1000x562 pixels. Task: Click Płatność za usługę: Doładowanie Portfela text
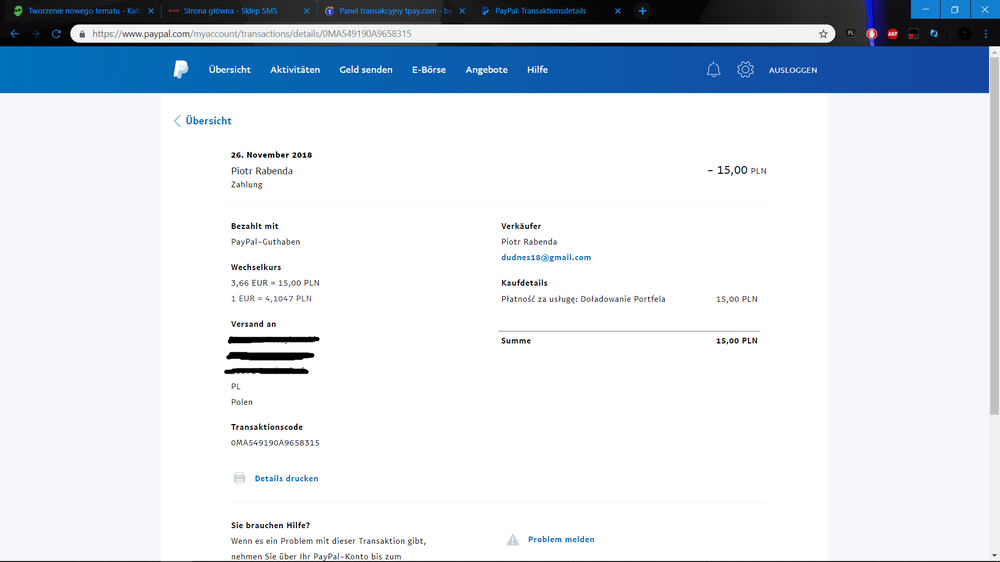tap(583, 299)
